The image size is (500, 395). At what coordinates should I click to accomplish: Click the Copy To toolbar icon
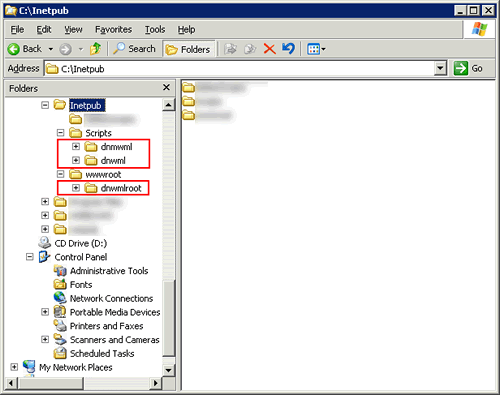[250, 49]
